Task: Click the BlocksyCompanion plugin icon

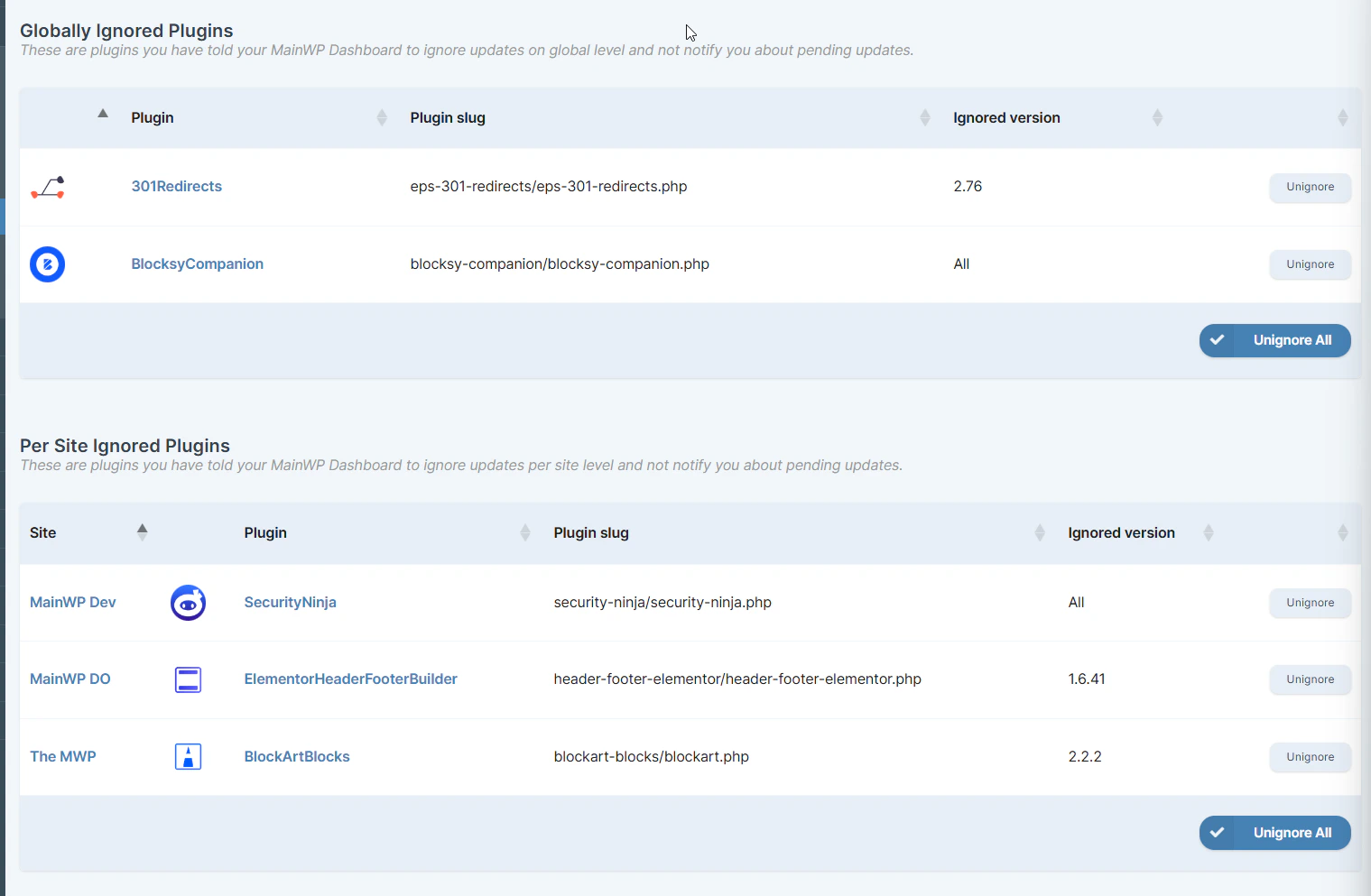Action: pos(48,264)
